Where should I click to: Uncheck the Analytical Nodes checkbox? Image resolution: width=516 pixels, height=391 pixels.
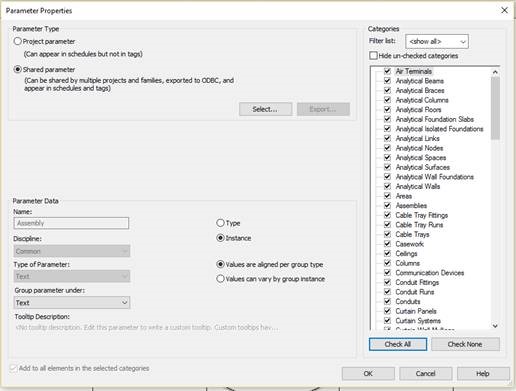tap(387, 148)
